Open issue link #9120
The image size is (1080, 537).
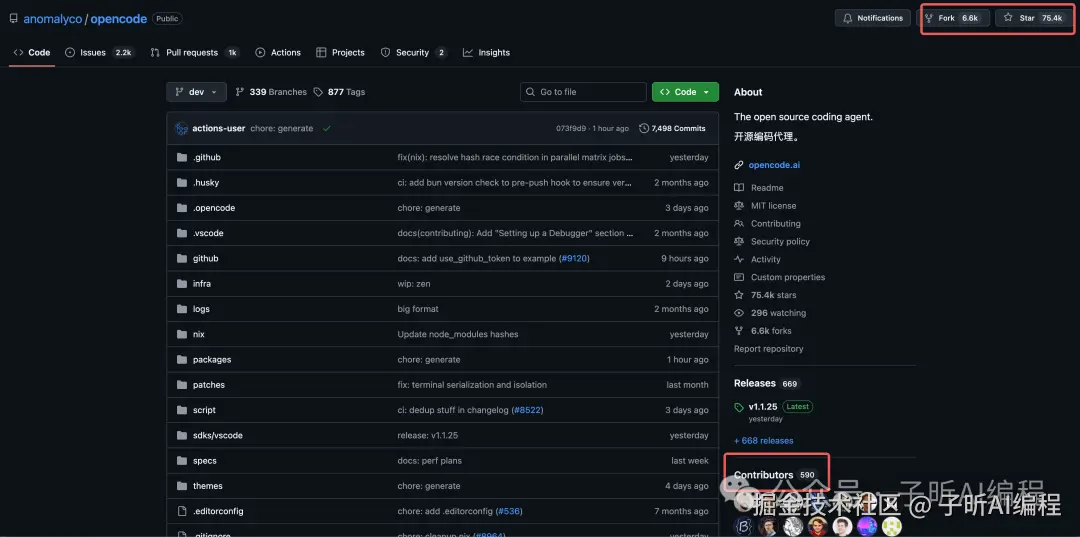tap(575, 258)
